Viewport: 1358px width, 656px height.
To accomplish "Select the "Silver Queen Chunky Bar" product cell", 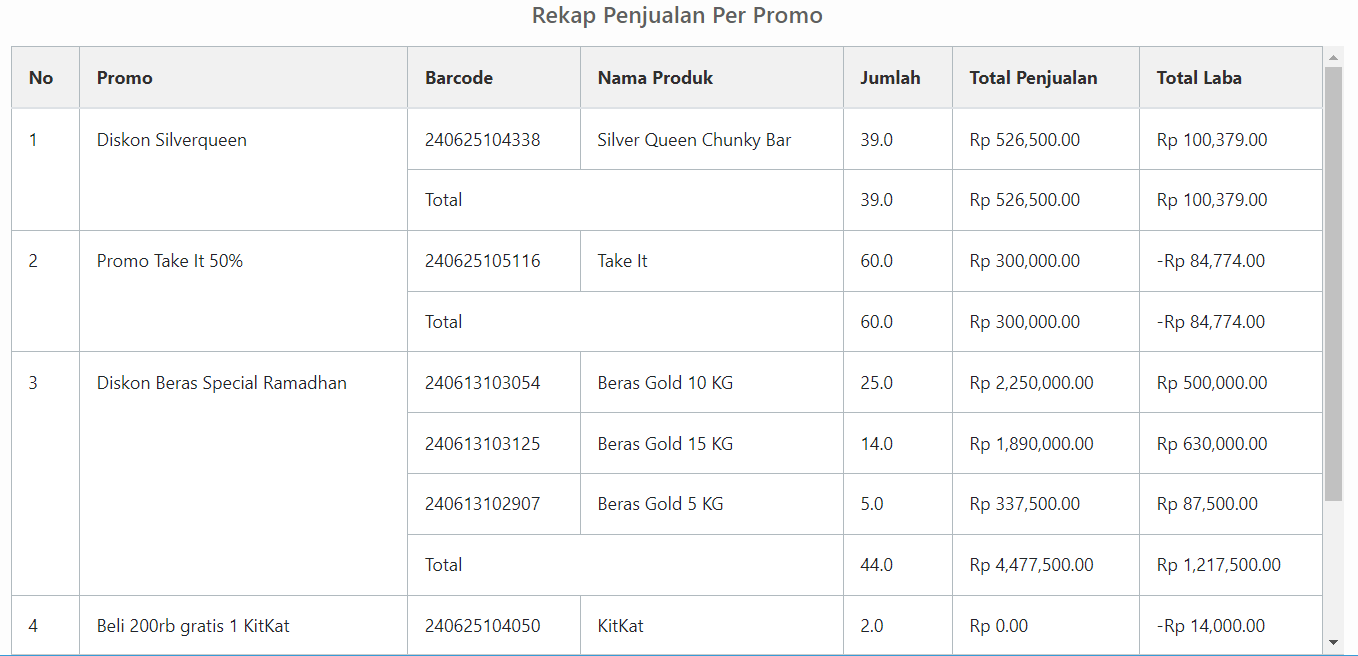I will coord(694,140).
